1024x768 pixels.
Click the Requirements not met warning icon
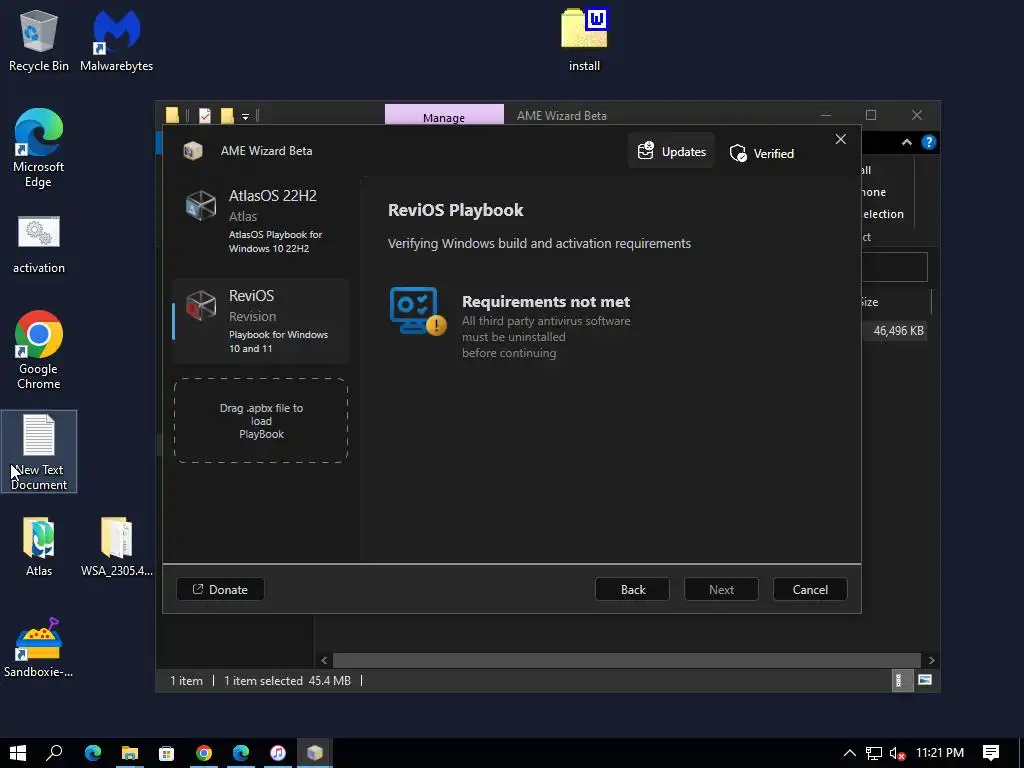(418, 312)
